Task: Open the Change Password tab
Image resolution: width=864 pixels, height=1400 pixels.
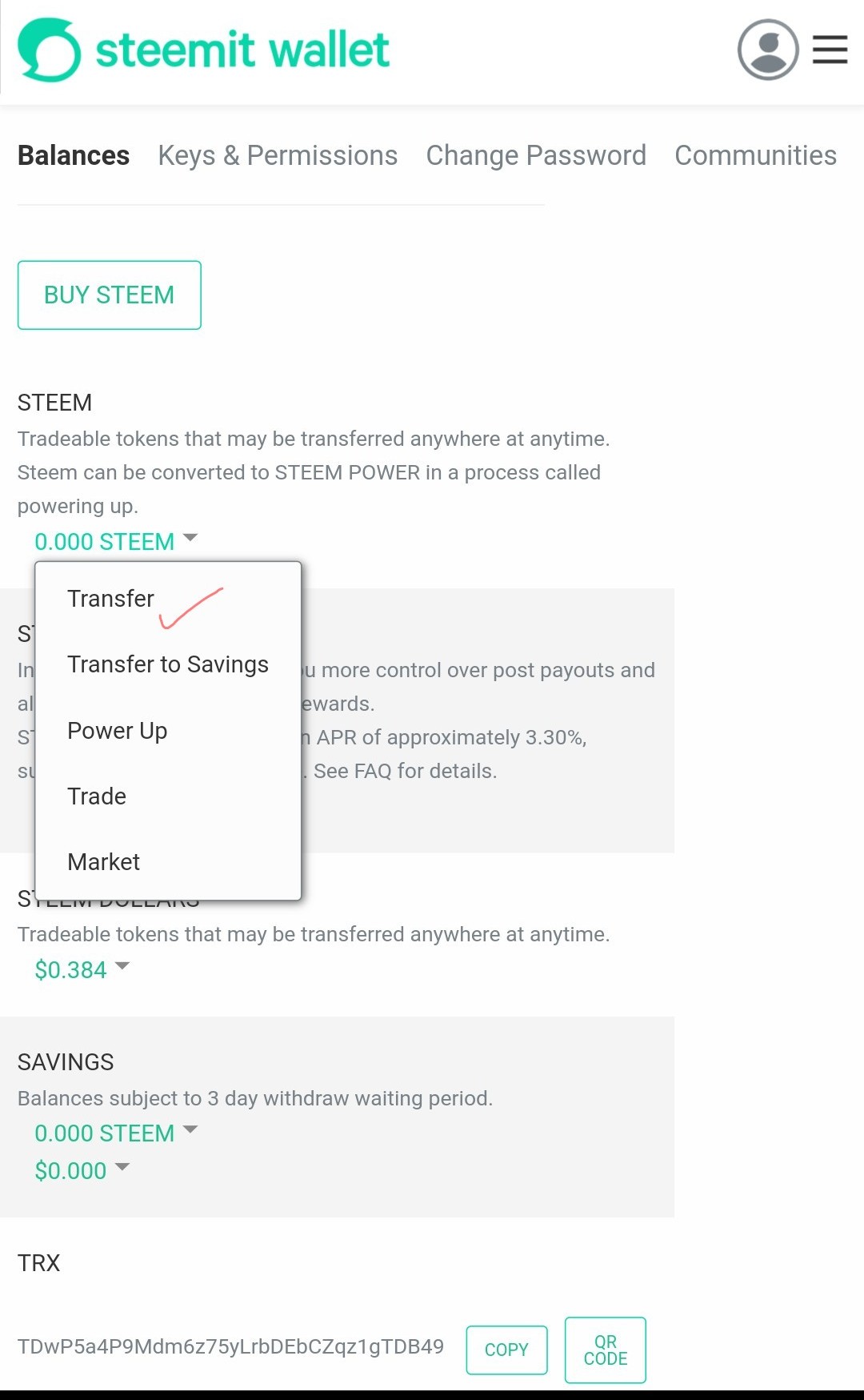Action: coord(535,155)
